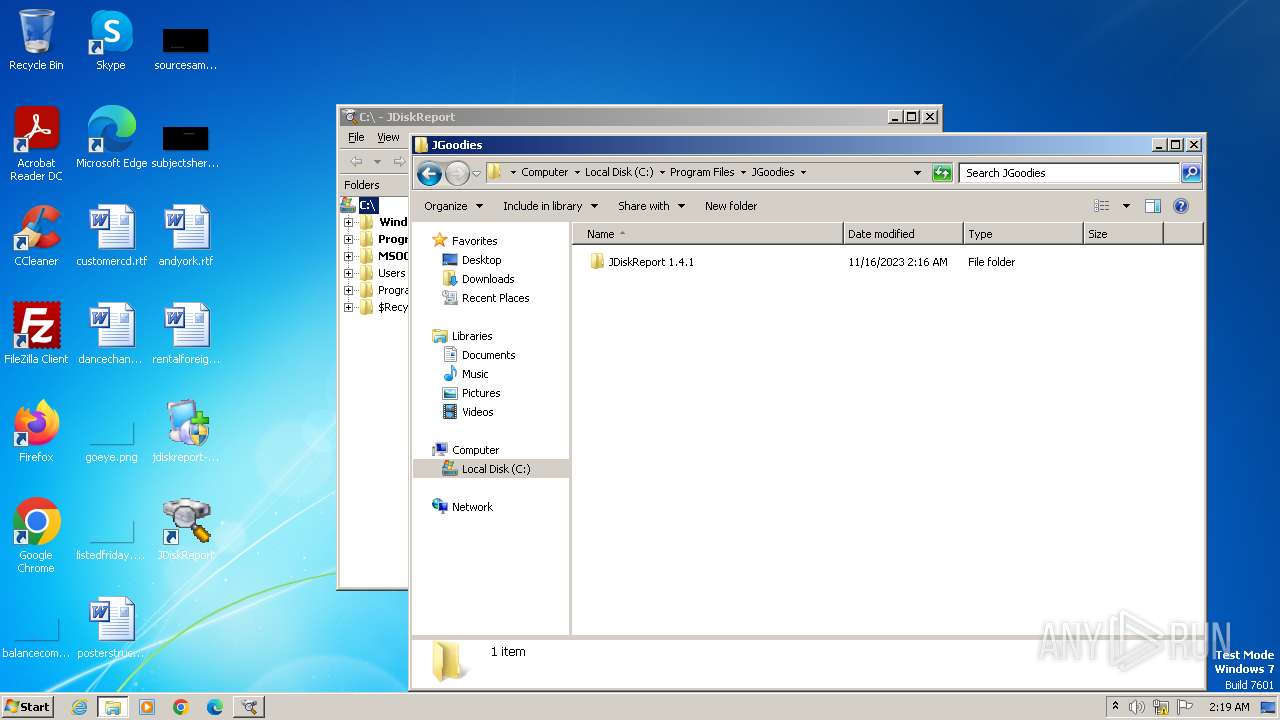Sort by the Type column header
Screen dimensions: 1280x720
tap(1023, 234)
